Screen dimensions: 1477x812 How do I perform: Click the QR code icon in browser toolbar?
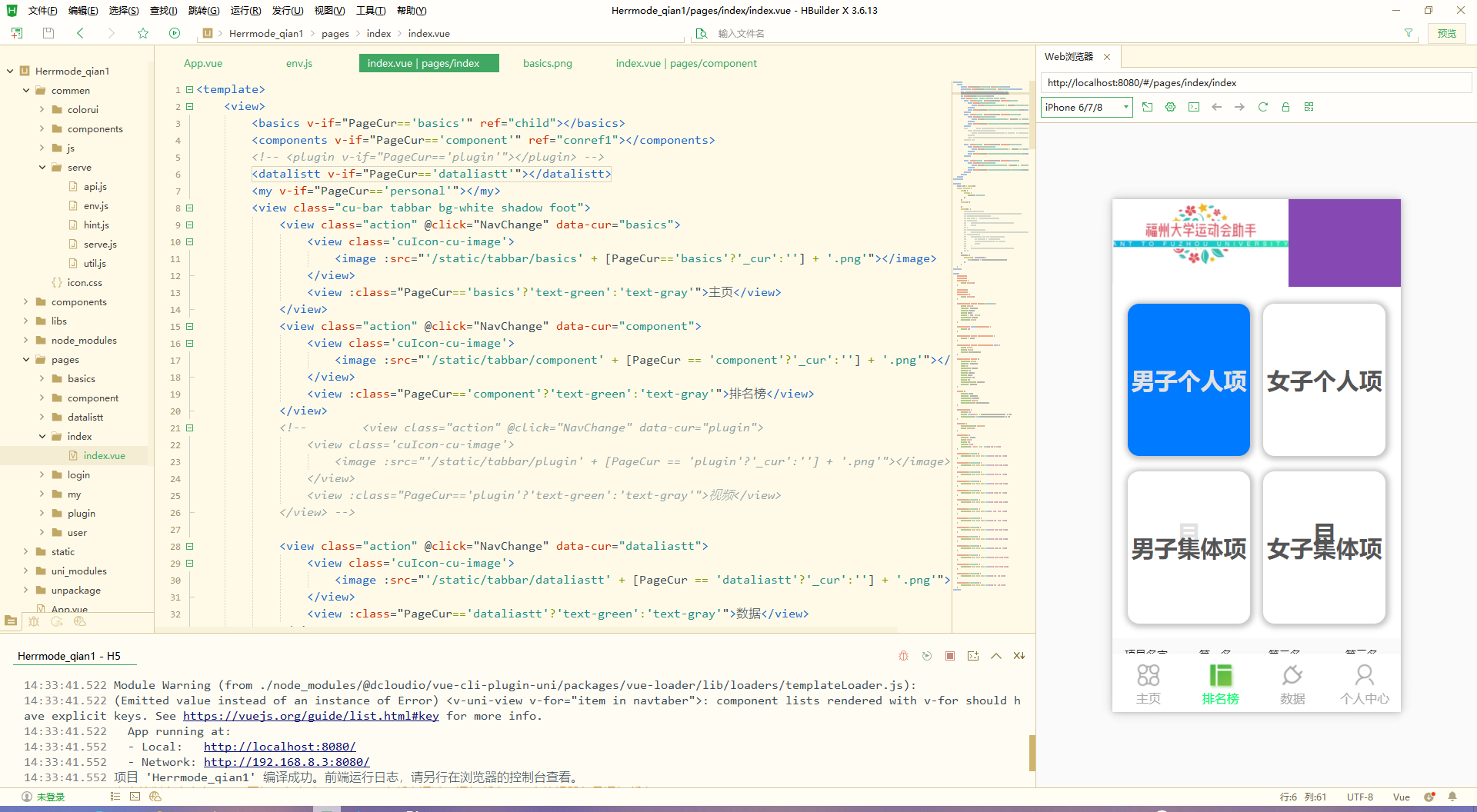pos(1309,107)
